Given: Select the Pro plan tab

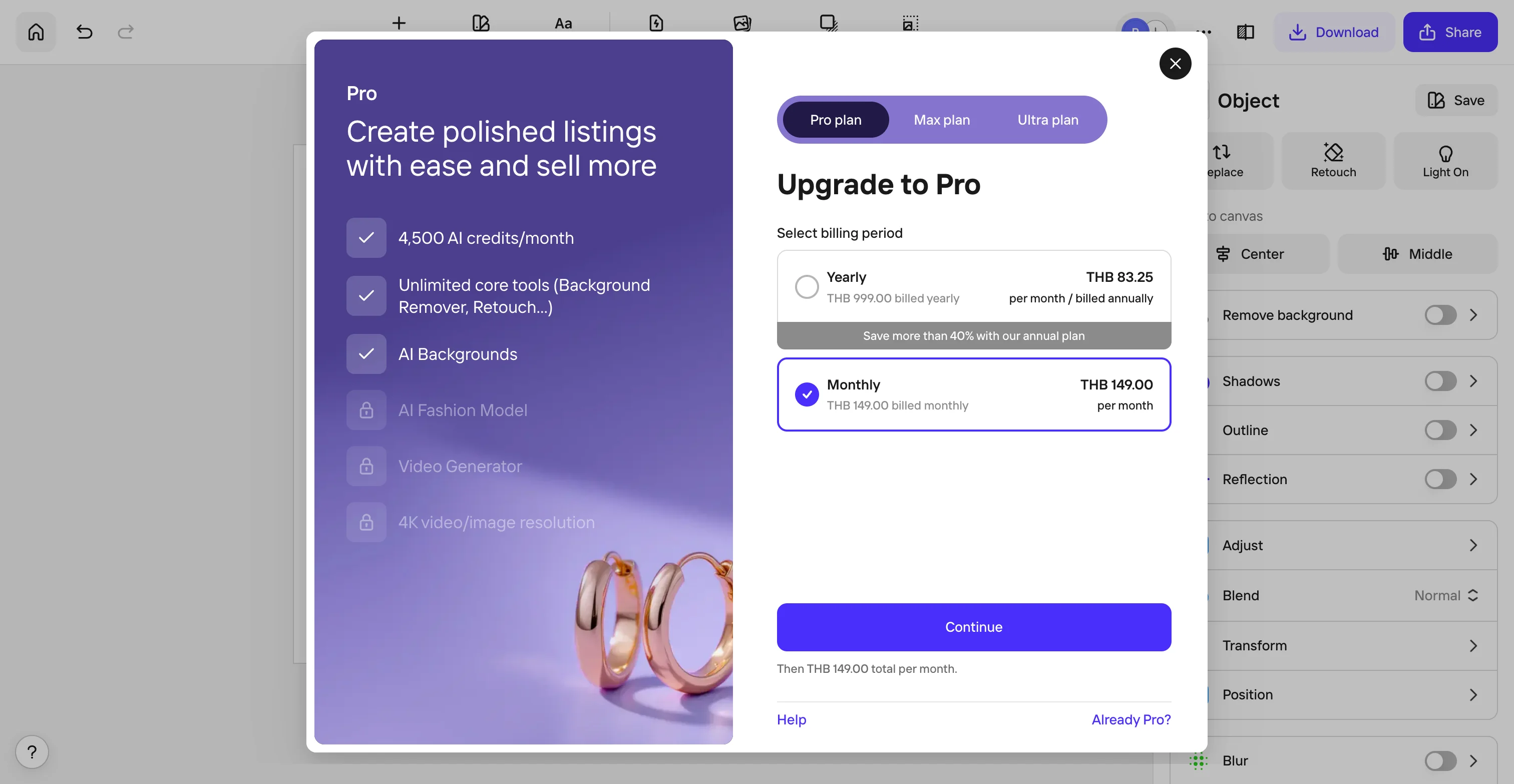Looking at the screenshot, I should (835, 119).
